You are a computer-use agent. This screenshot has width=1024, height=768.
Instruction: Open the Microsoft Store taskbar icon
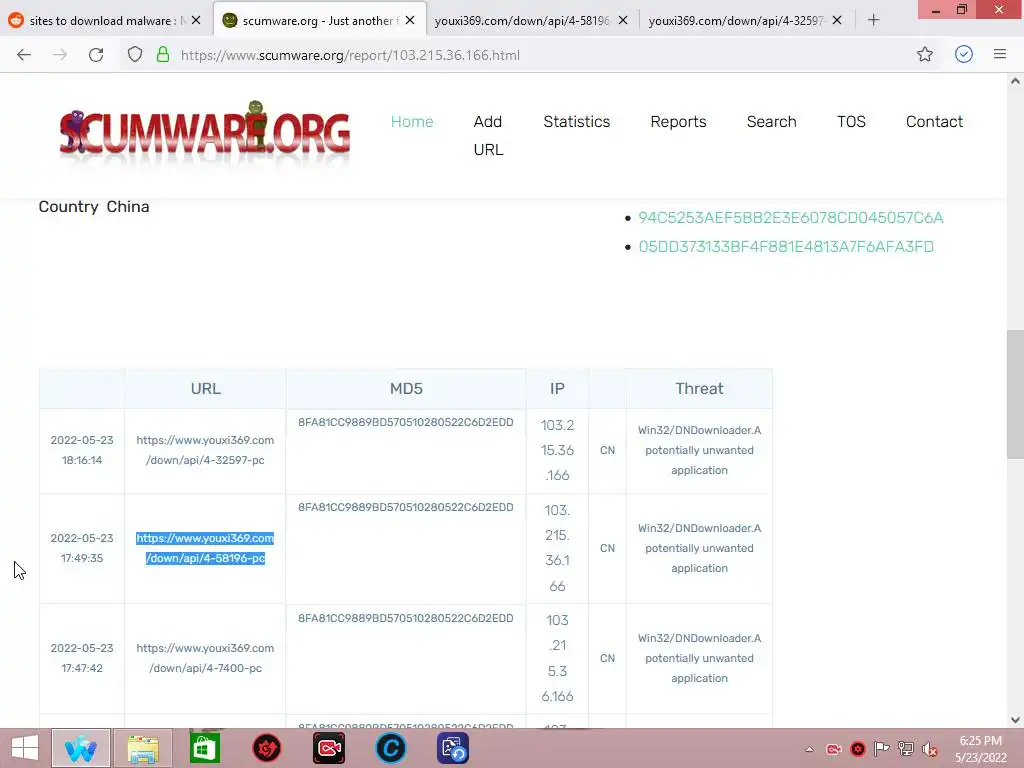point(204,748)
